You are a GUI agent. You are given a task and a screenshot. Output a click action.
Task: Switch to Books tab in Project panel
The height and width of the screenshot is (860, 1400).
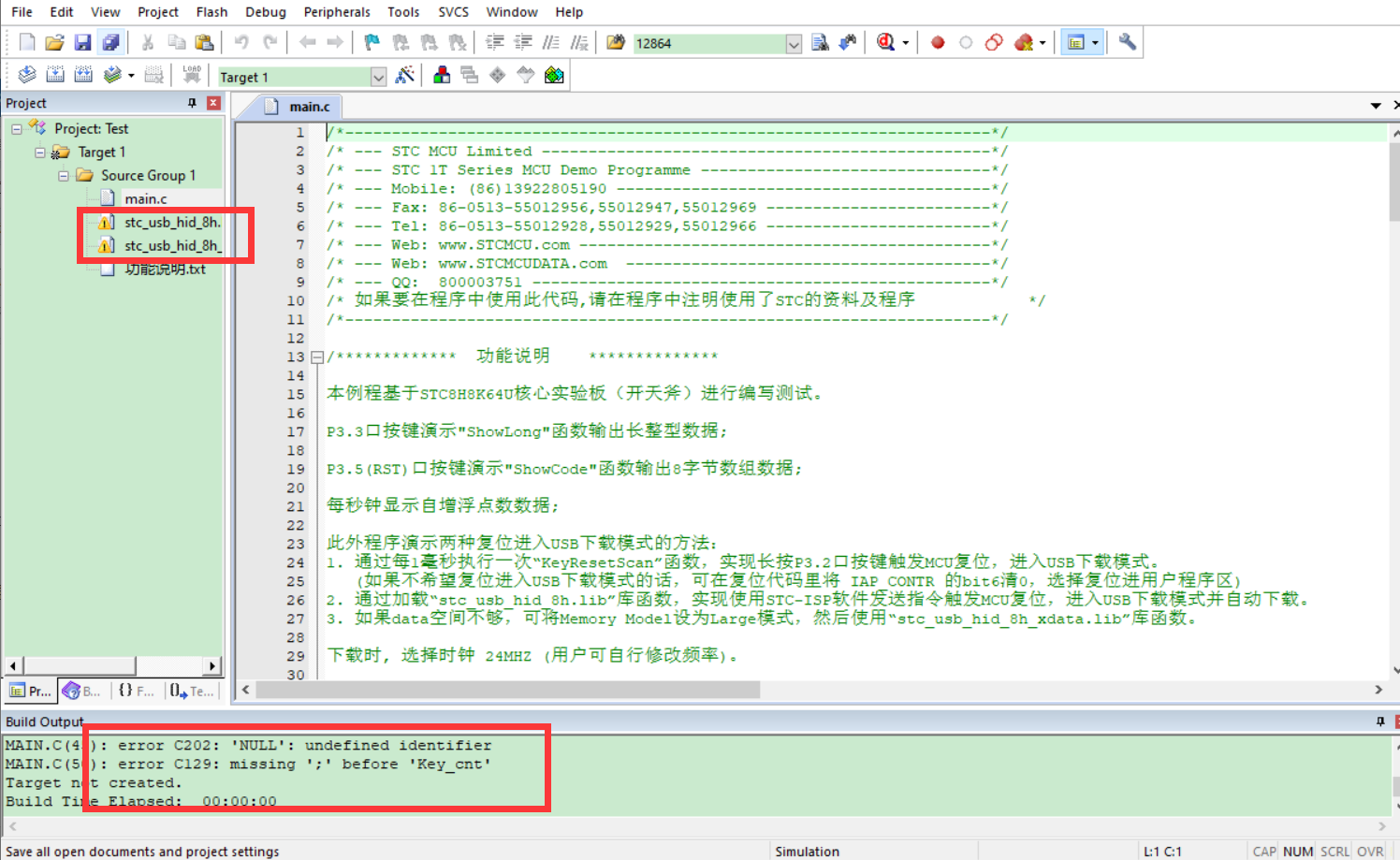pos(81,691)
